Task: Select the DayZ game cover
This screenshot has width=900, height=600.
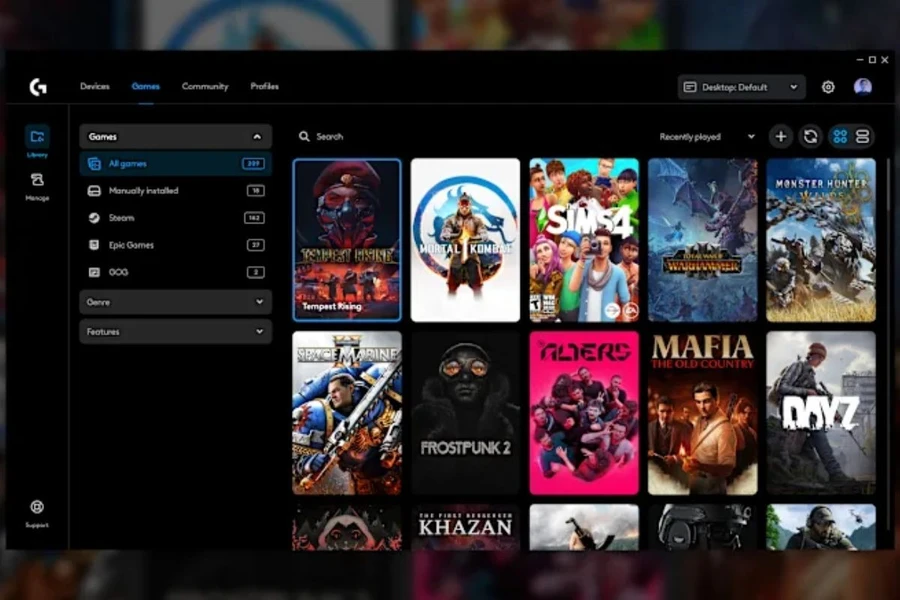Action: (821, 413)
